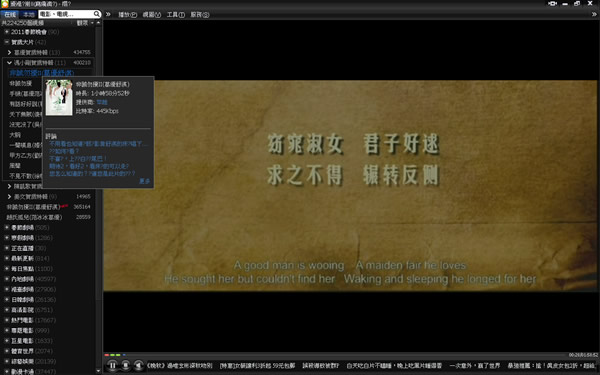
Task: Expand the category with count (20139)
Action: coord(7,362)
